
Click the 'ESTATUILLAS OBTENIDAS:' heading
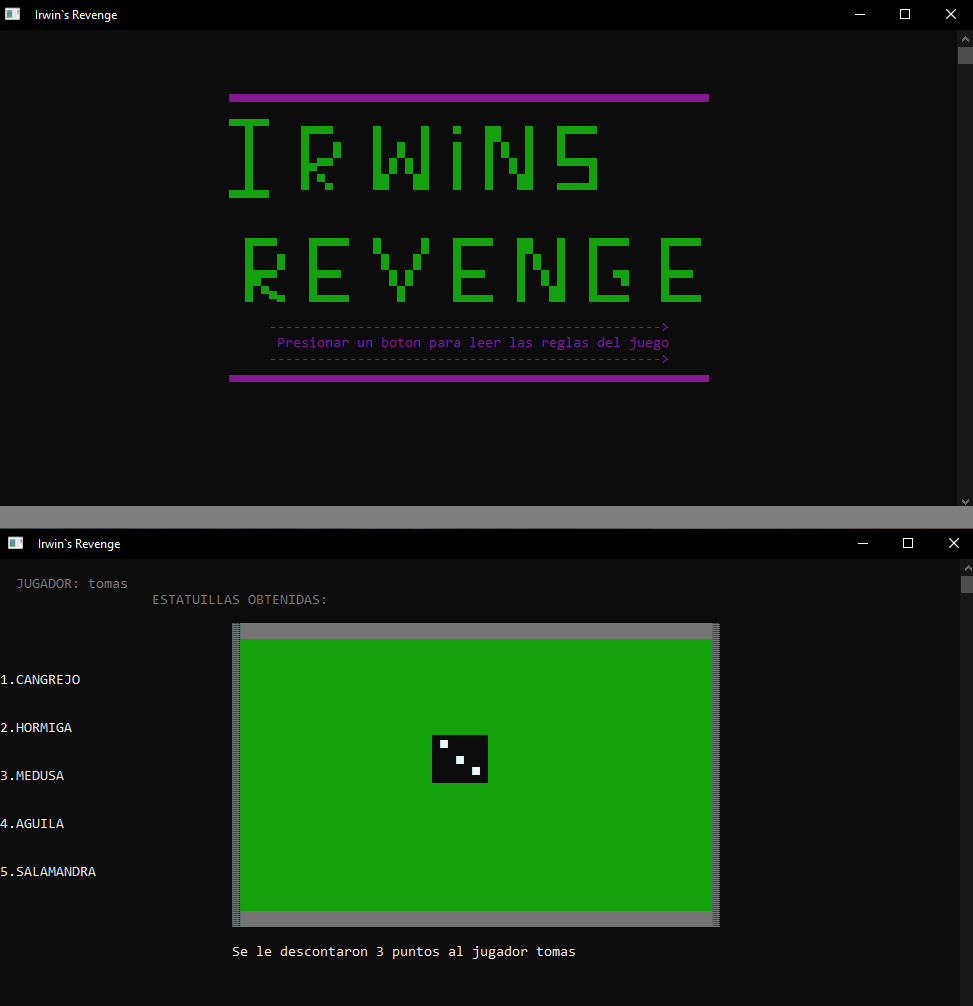(239, 600)
